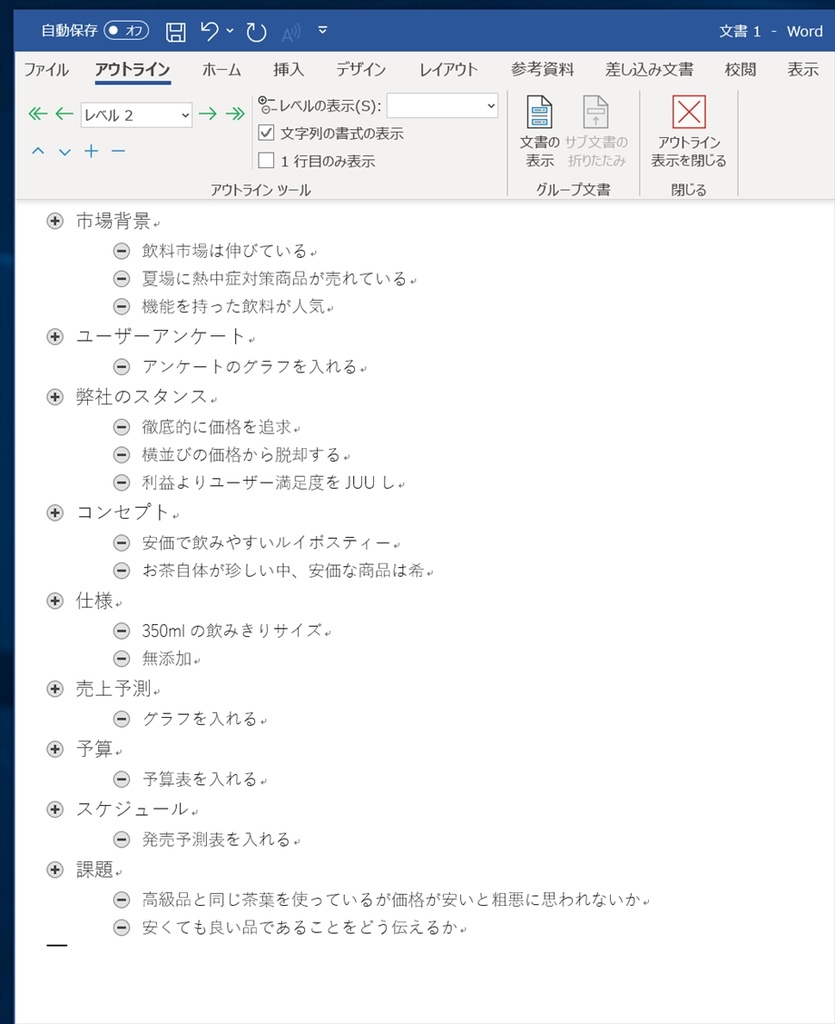Open Customize Quick Access Toolbar dropdown
The image size is (835, 1024).
pos(323,30)
